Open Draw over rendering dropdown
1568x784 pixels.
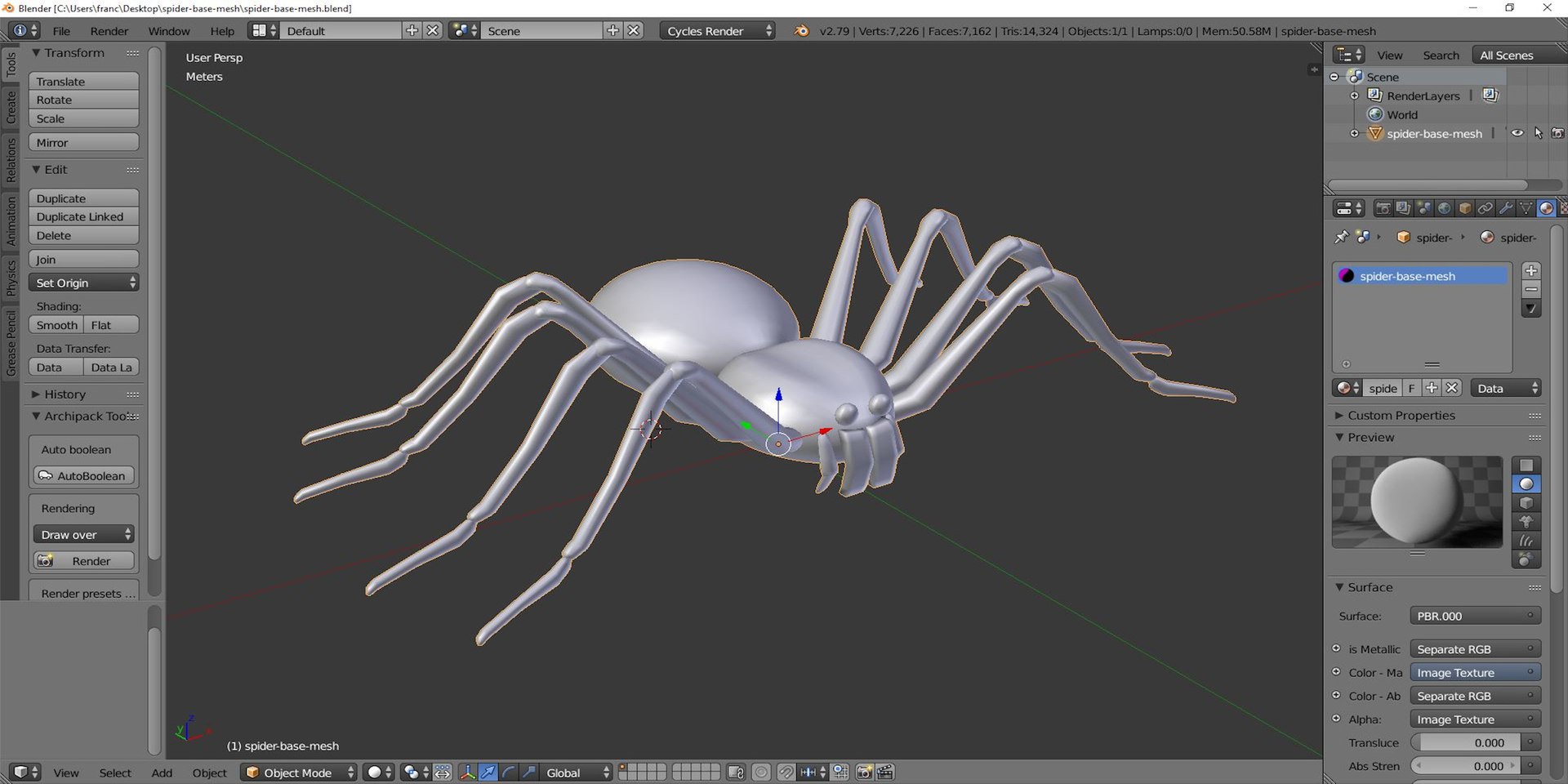[x=83, y=534]
